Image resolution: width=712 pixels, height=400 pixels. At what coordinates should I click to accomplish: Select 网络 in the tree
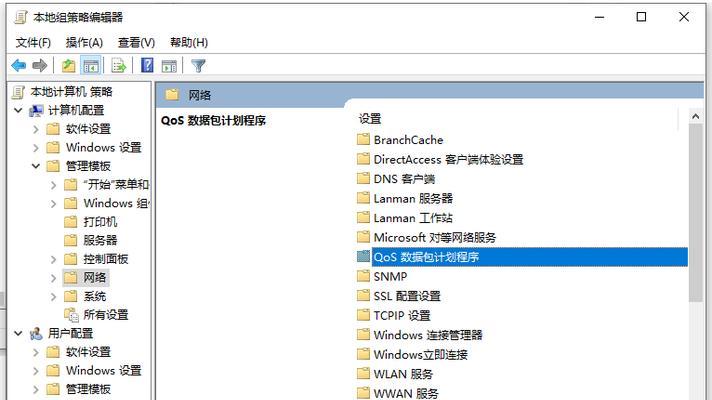[94, 277]
